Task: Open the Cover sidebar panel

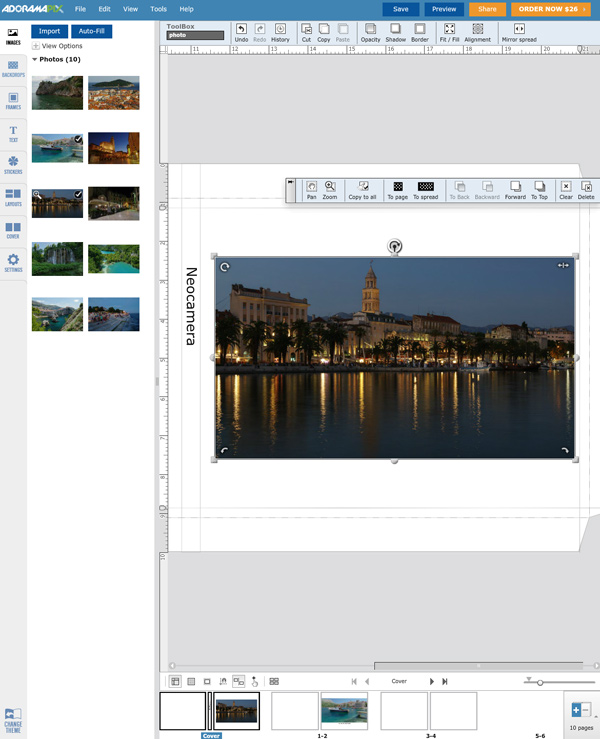Action: [x=13, y=230]
